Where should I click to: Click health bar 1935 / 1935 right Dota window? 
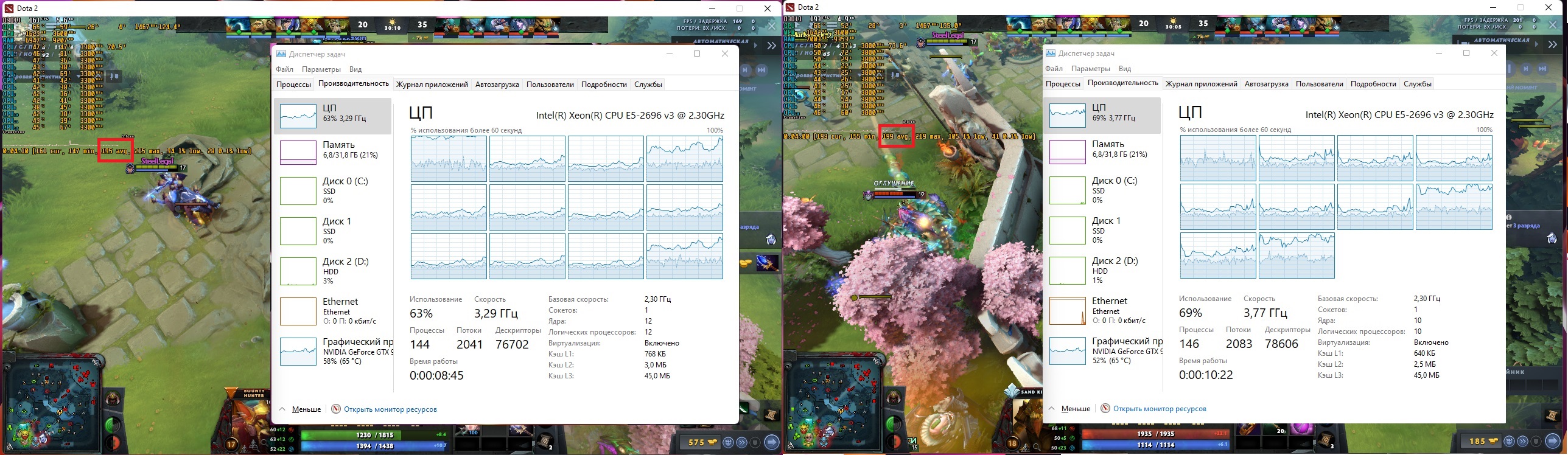pyautogui.click(x=1157, y=434)
